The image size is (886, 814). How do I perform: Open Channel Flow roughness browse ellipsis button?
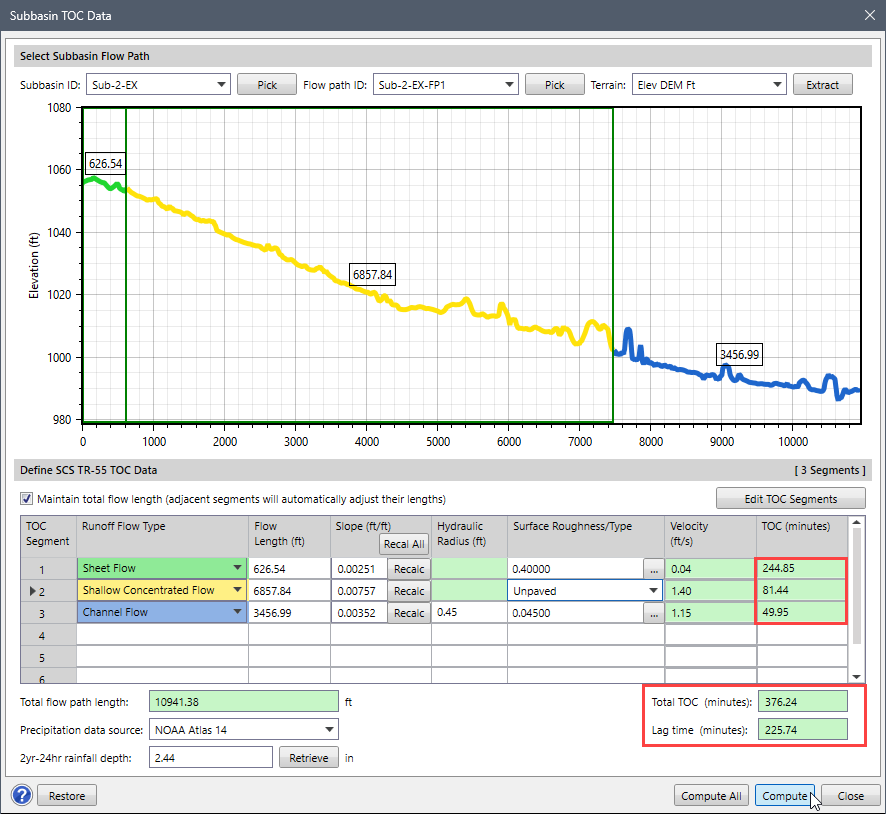(654, 613)
